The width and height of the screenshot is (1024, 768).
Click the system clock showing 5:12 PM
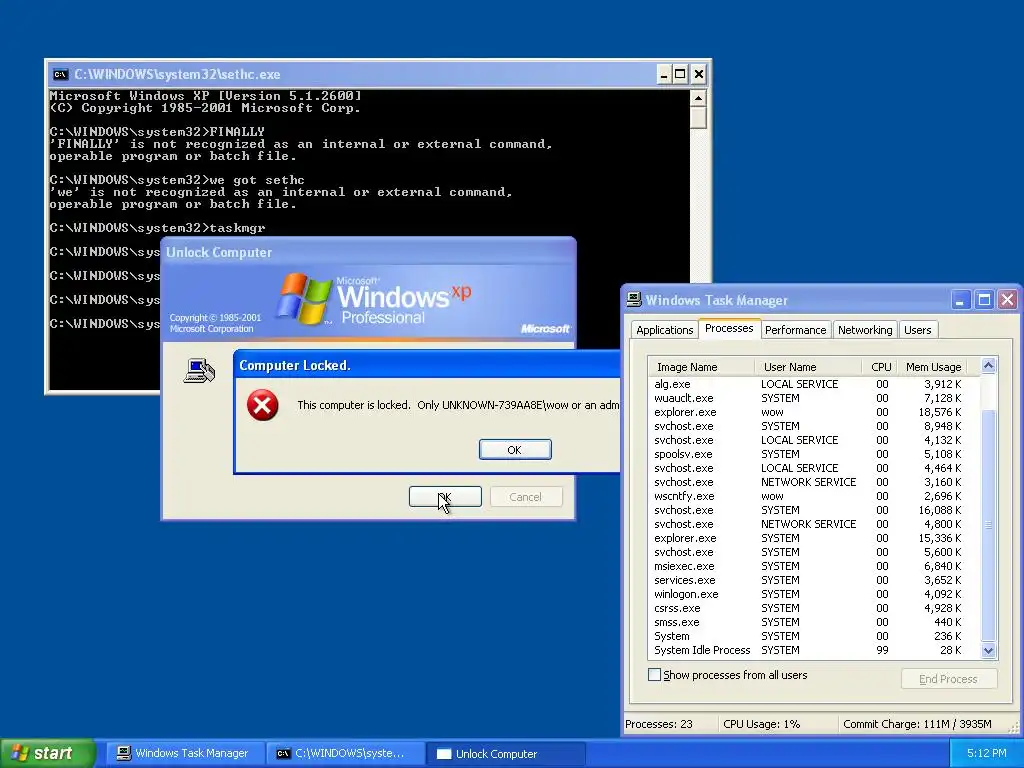(x=986, y=753)
